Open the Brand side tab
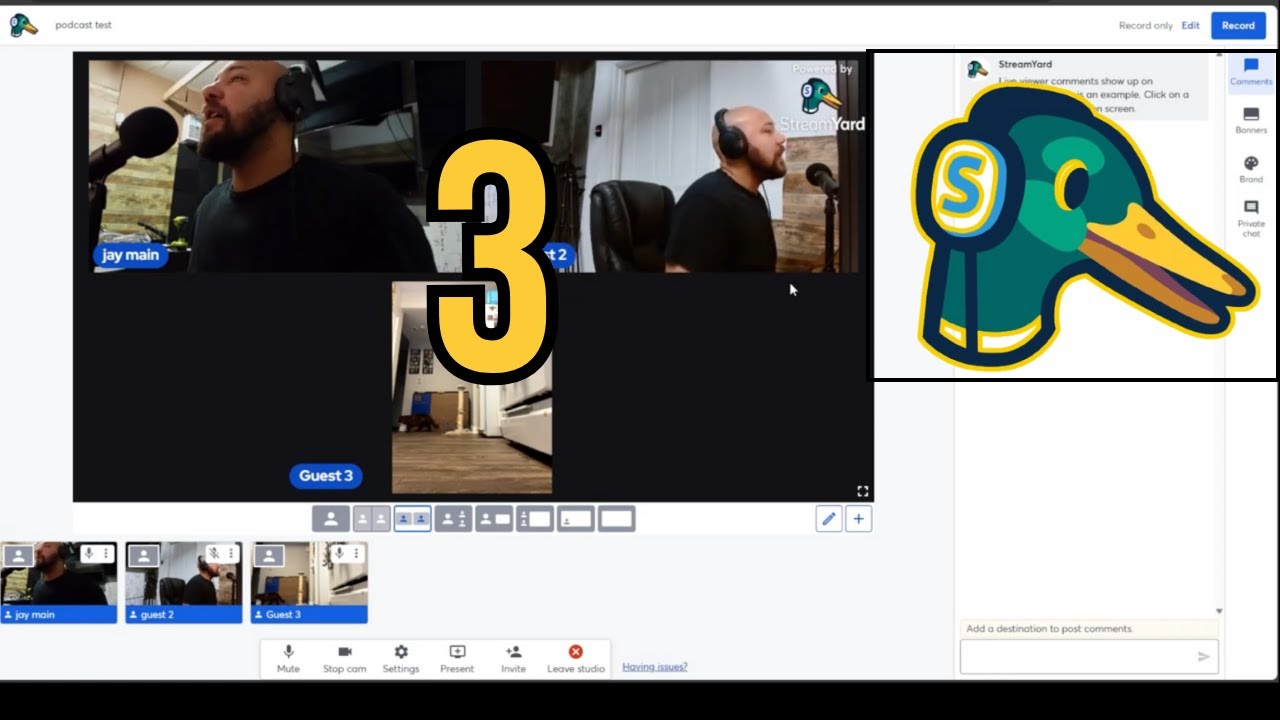The width and height of the screenshot is (1280, 720). pyautogui.click(x=1251, y=169)
